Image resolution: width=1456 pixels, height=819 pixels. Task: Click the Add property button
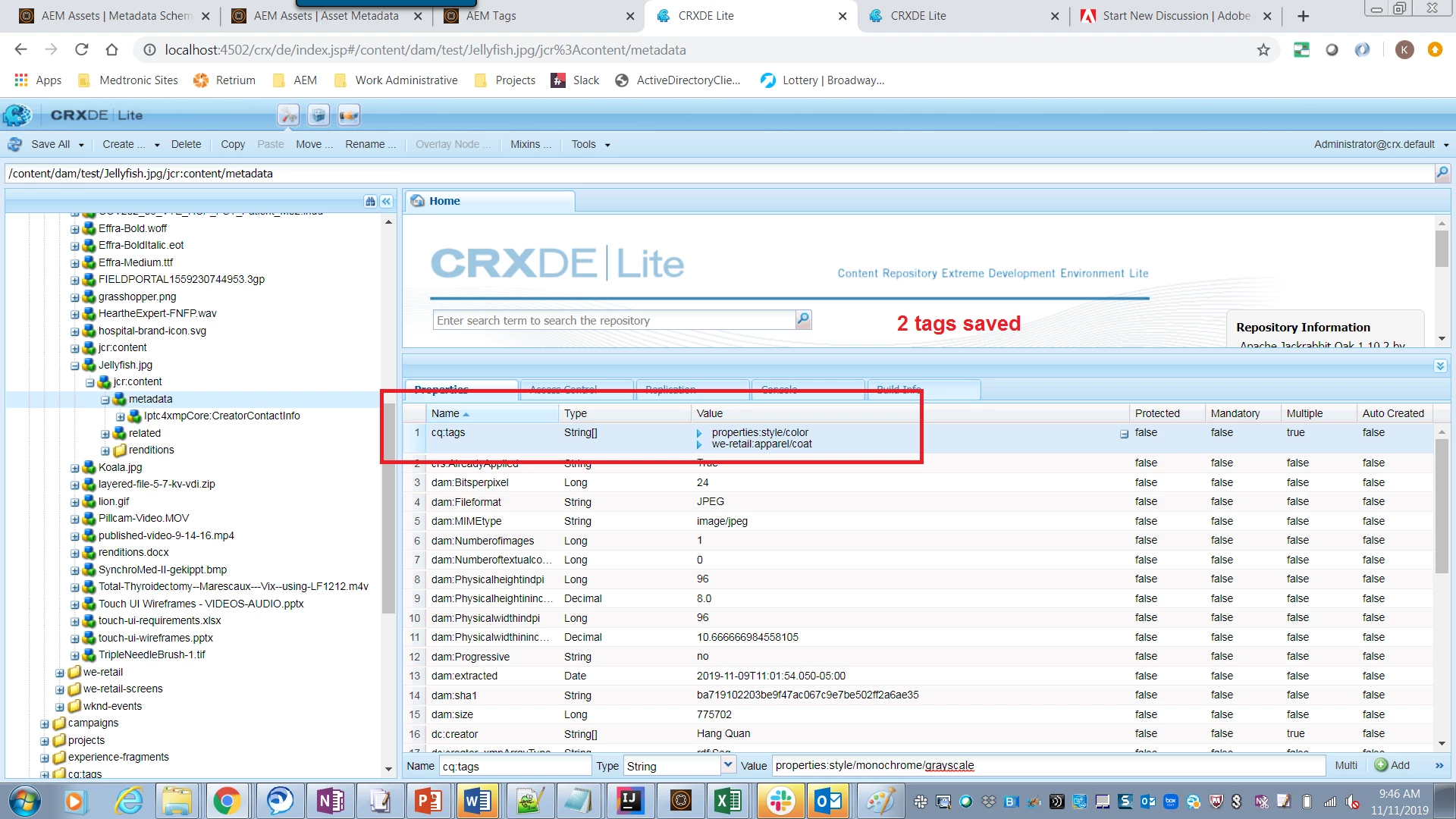pos(1392,766)
